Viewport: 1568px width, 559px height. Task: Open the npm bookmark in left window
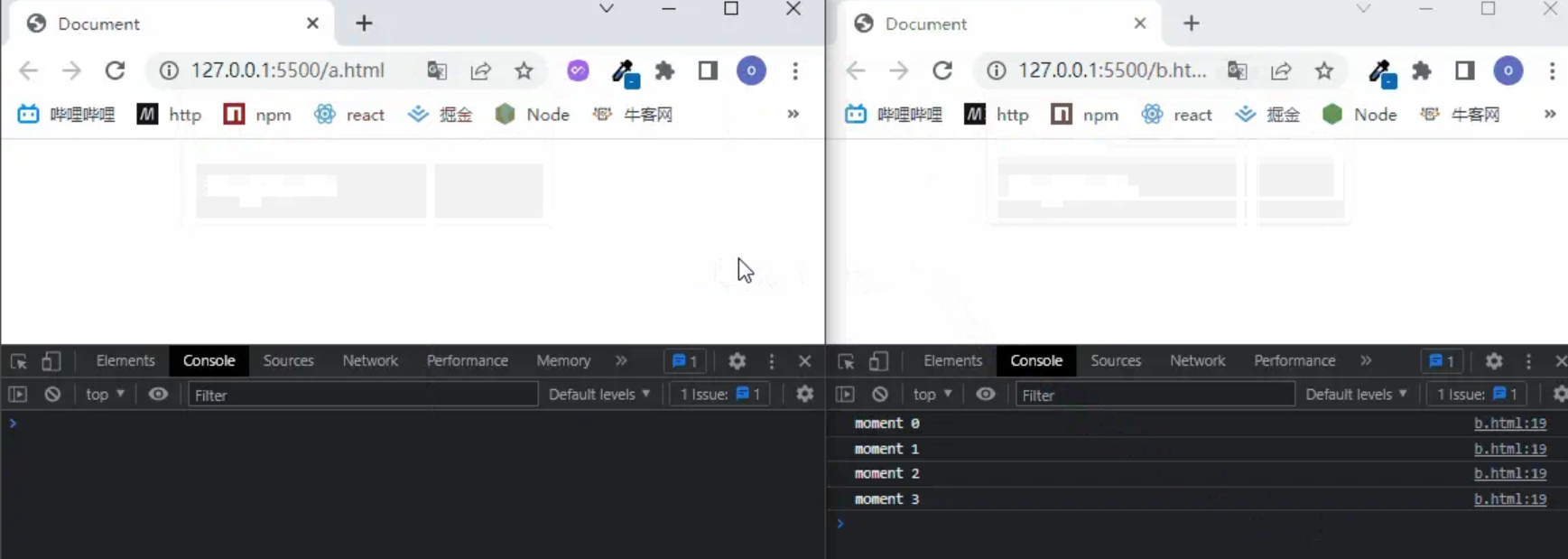point(258,115)
